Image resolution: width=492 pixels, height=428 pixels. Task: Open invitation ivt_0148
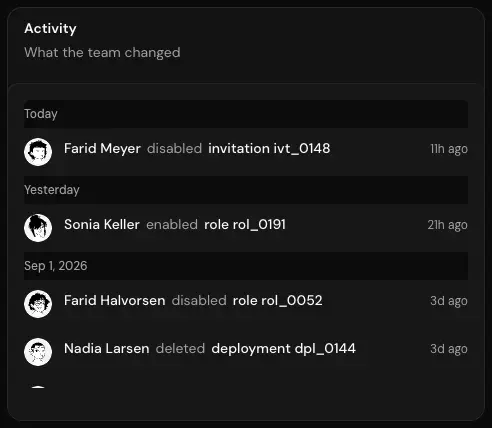(x=269, y=149)
